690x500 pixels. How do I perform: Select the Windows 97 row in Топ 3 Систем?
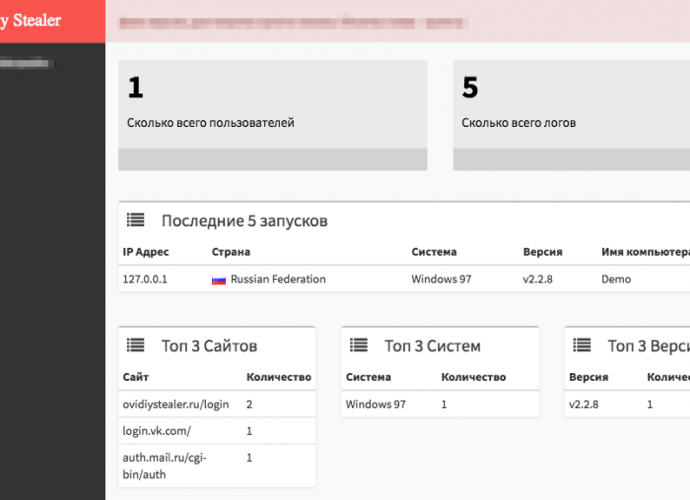tap(440, 404)
